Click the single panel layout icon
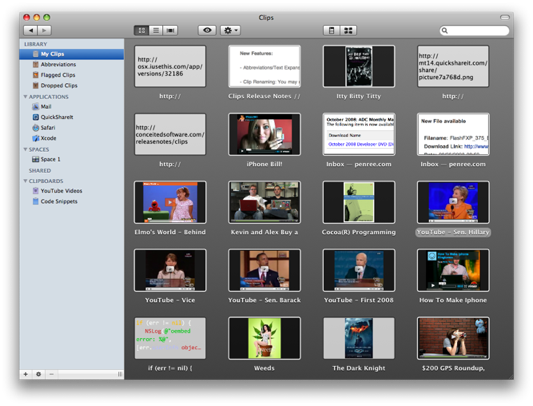Image resolution: width=533 pixels, height=406 pixels. pos(331,31)
